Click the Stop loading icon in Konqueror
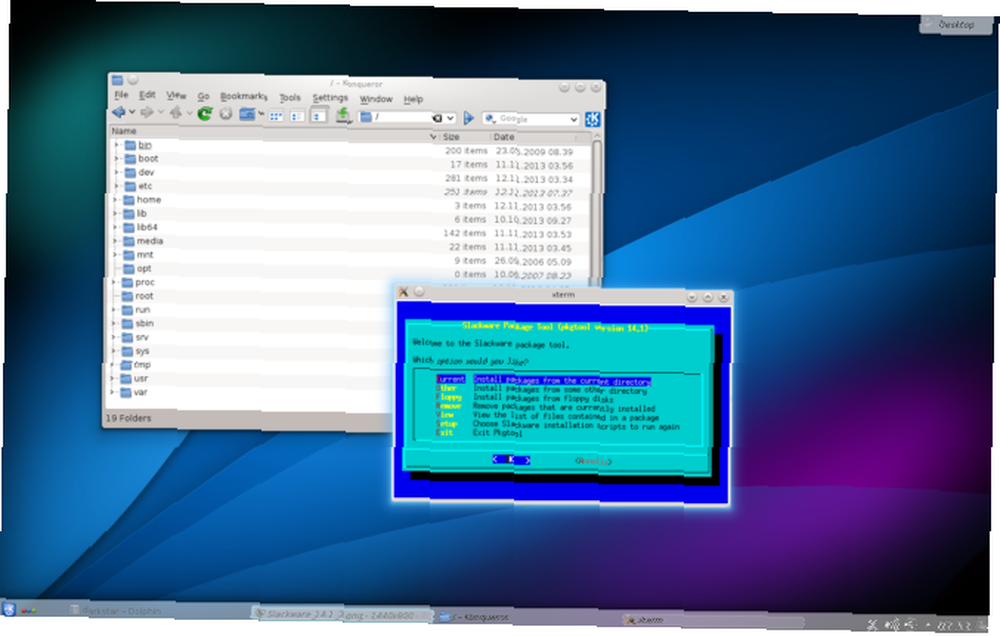The height and width of the screenshot is (636, 1000). pos(226,114)
